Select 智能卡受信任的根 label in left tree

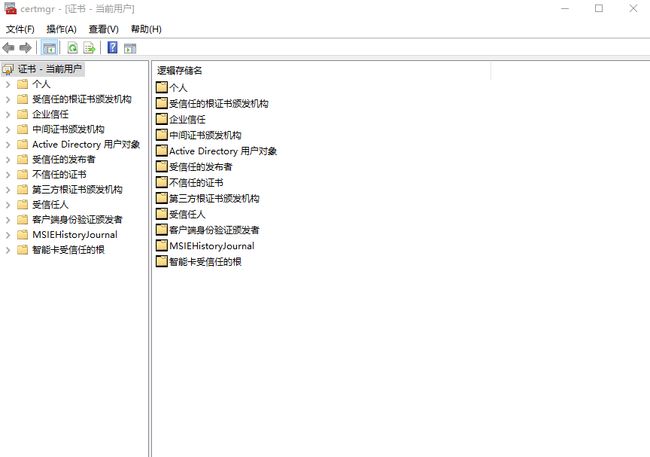[x=68, y=250]
